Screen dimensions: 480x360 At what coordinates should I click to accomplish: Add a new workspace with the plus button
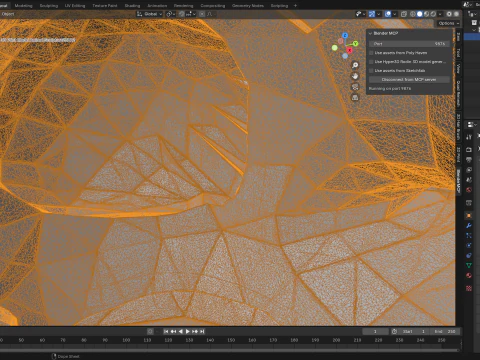click(295, 6)
